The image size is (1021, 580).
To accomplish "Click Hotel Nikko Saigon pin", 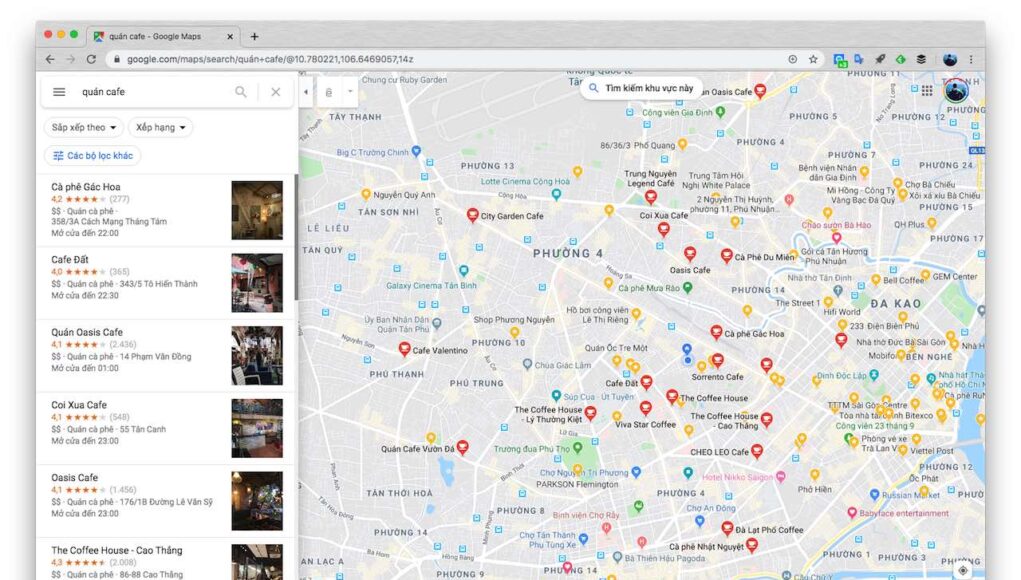I will tap(781, 476).
